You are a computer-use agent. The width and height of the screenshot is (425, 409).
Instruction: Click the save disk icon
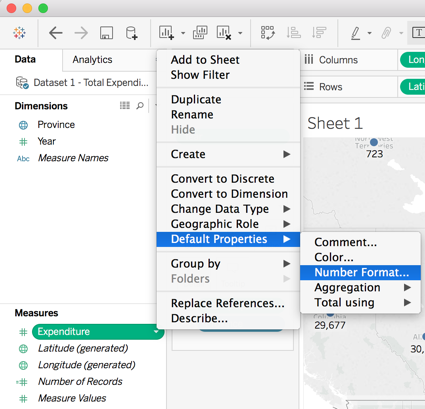(106, 33)
